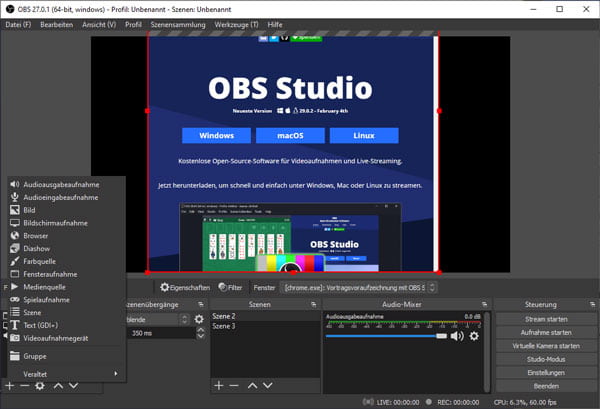Open Einstellungen from controls
The height and width of the screenshot is (409, 600).
[x=546, y=373]
